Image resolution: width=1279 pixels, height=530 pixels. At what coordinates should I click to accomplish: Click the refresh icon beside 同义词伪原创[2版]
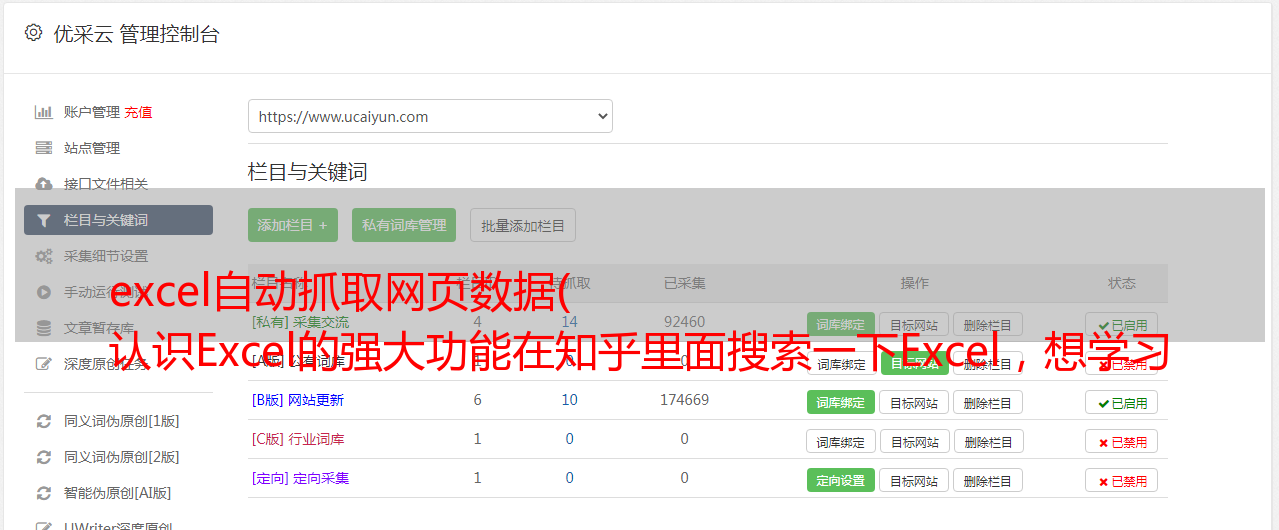point(44,457)
